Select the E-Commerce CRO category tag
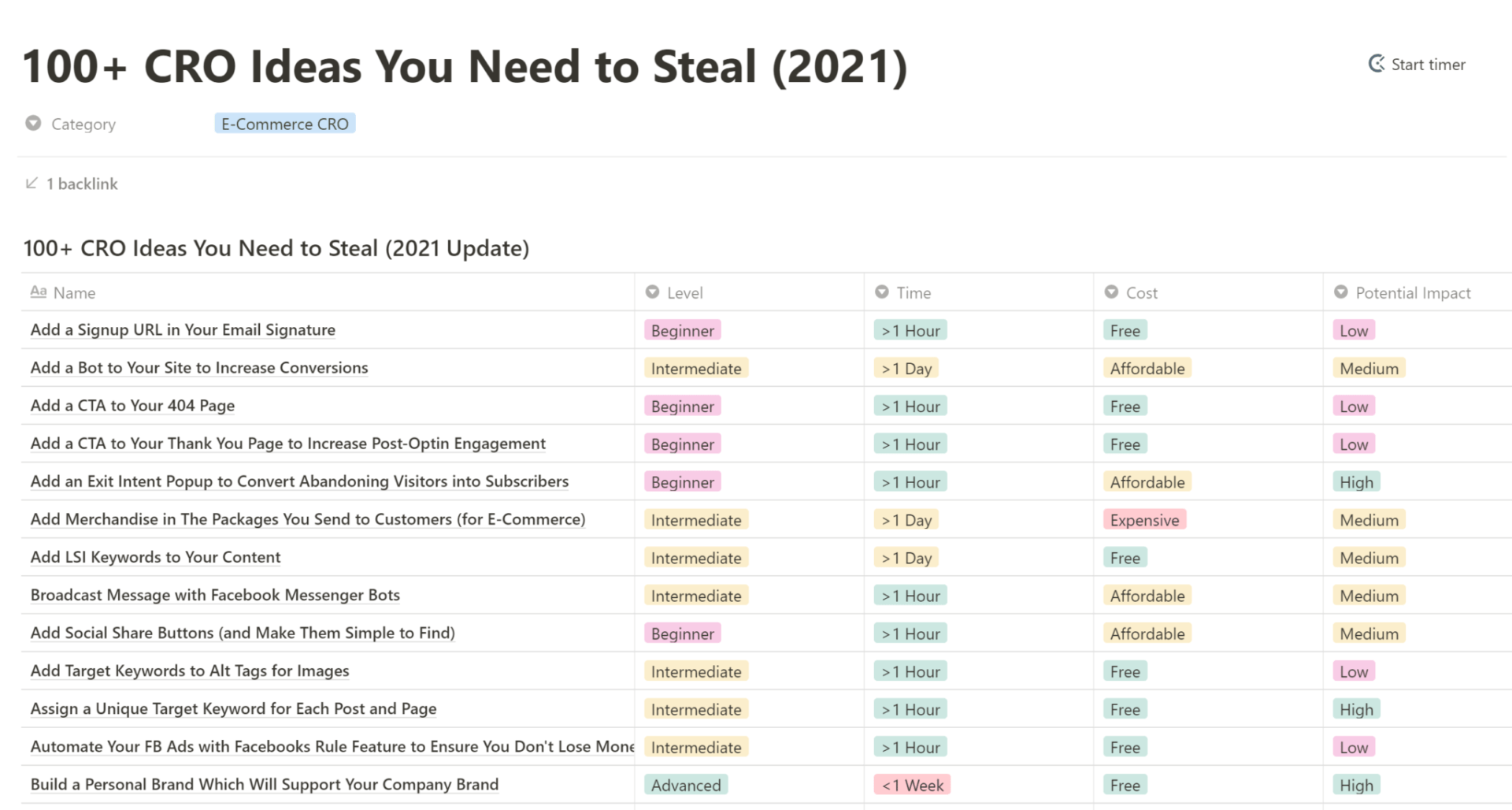The width and height of the screenshot is (1512, 810). click(285, 124)
